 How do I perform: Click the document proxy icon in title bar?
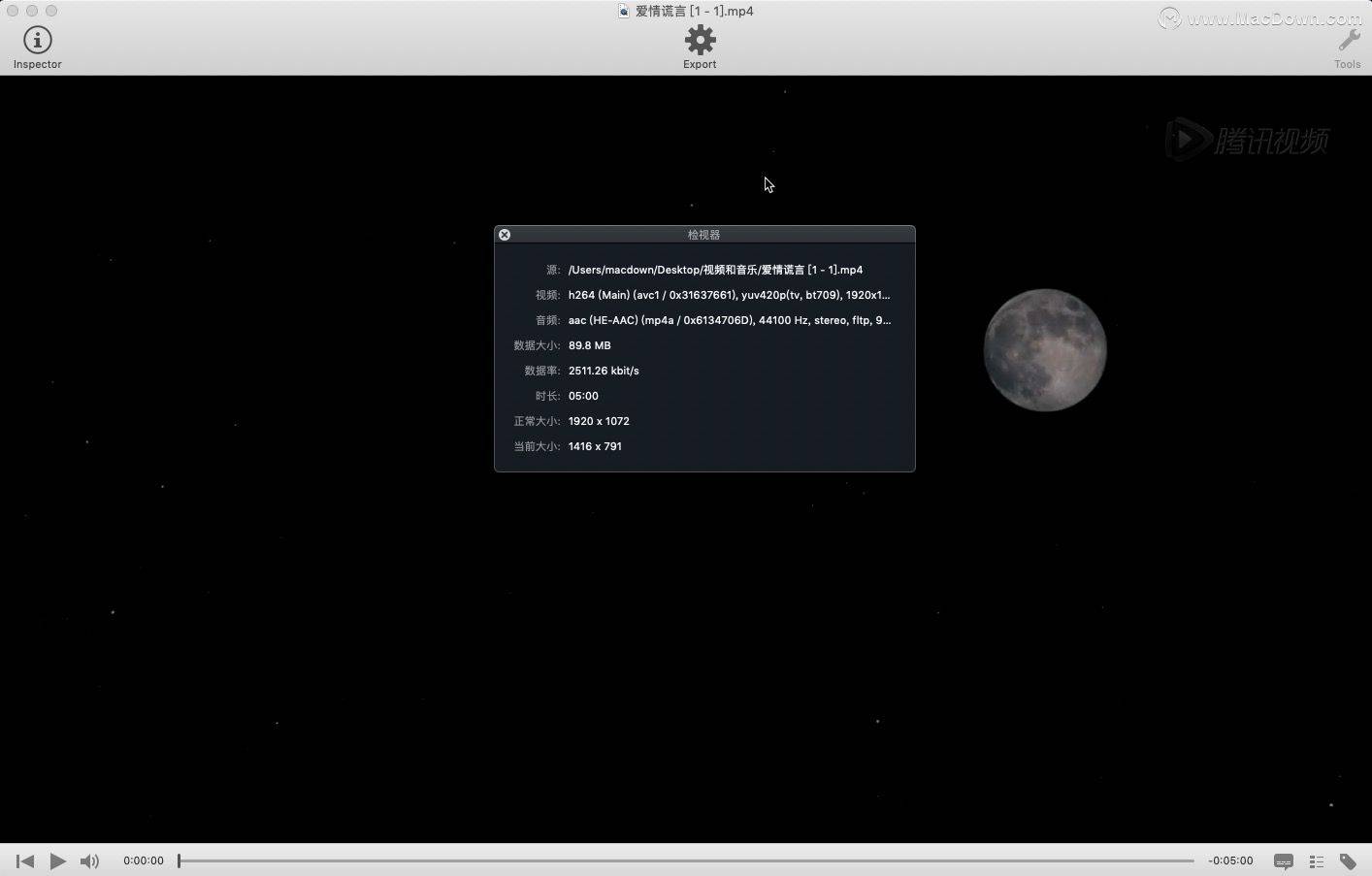pos(624,12)
